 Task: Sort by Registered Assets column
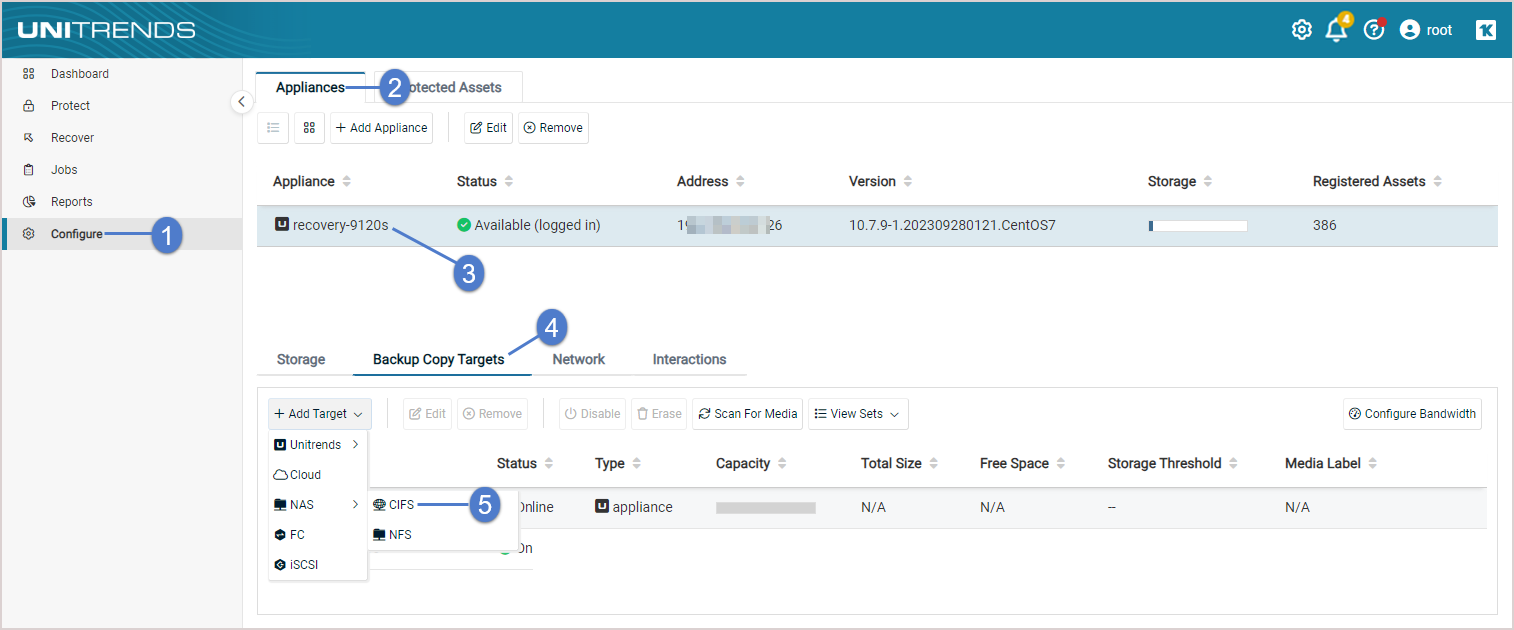(x=1378, y=181)
